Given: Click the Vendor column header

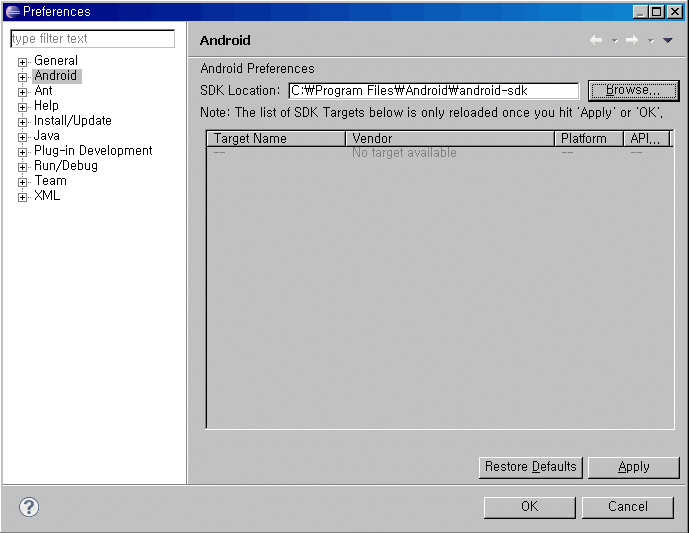Looking at the screenshot, I should point(450,138).
